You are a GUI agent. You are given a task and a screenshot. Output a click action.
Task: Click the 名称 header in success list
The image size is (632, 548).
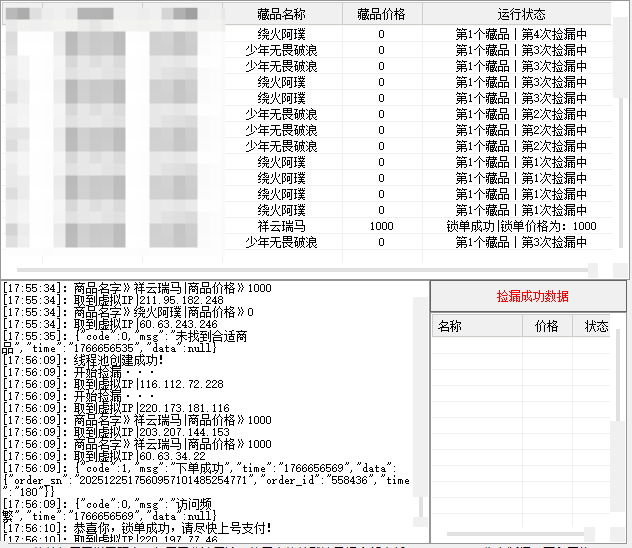450,326
